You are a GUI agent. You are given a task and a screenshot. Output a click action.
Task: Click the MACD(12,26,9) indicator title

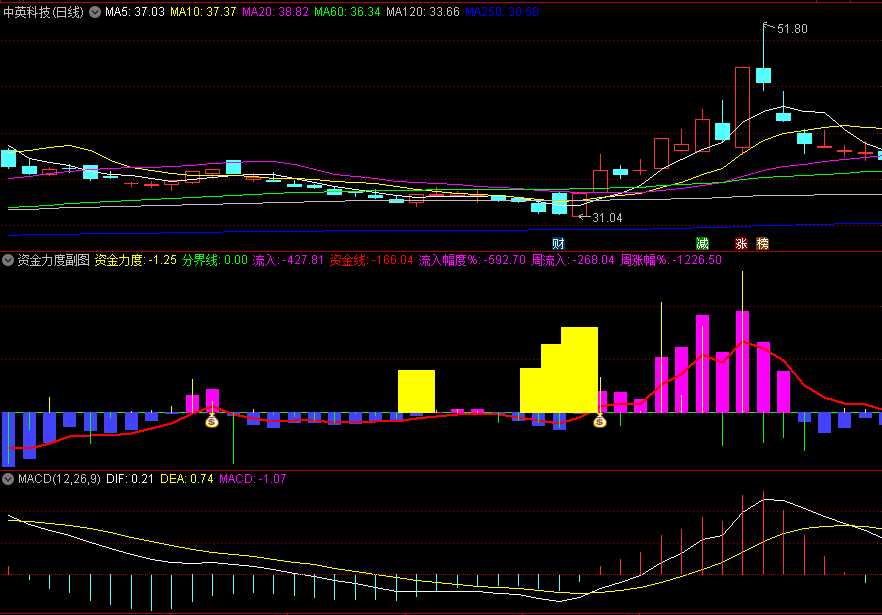tap(59, 479)
